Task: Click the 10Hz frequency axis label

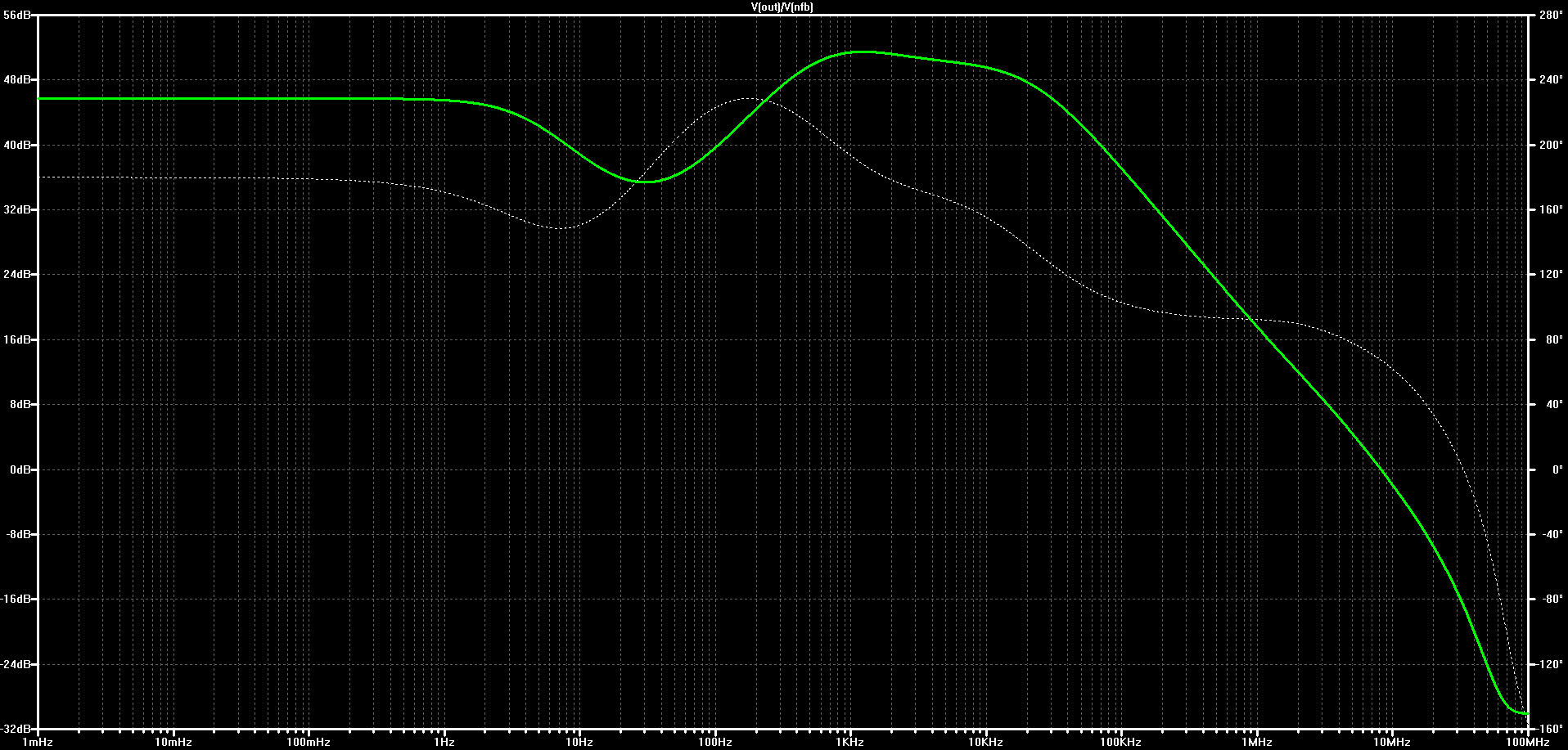Action: click(x=579, y=743)
